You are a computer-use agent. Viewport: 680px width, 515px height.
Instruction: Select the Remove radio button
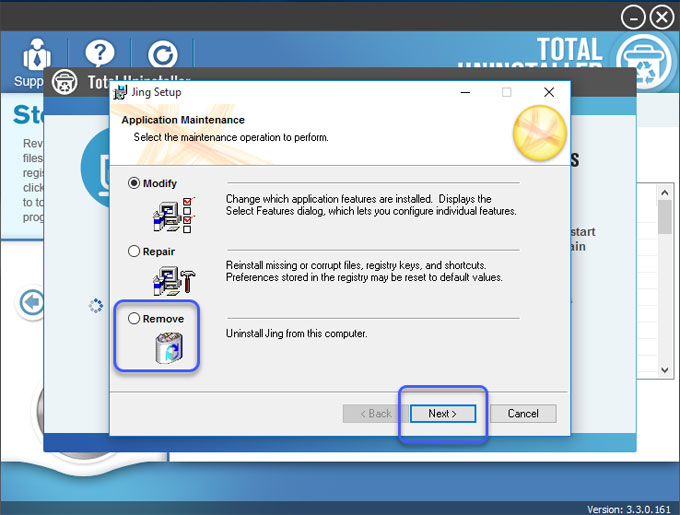point(134,319)
